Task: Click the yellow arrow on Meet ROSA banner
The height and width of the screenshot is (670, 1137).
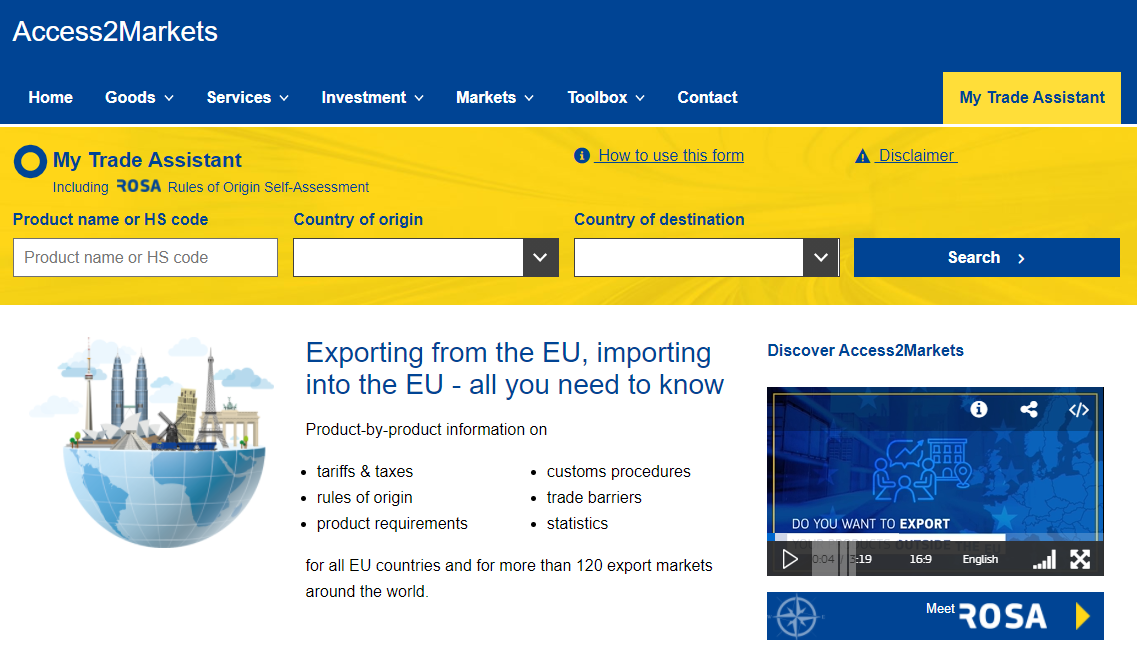Action: [1083, 616]
